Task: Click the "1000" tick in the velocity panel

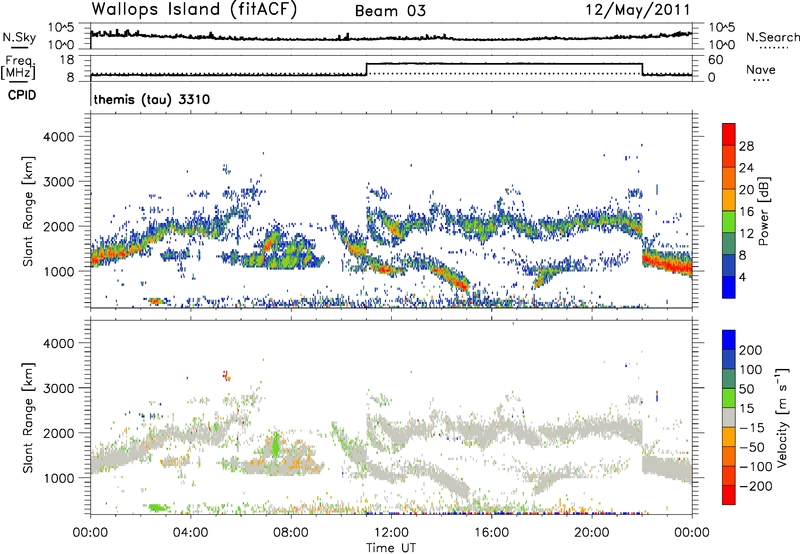Action: click(x=59, y=478)
